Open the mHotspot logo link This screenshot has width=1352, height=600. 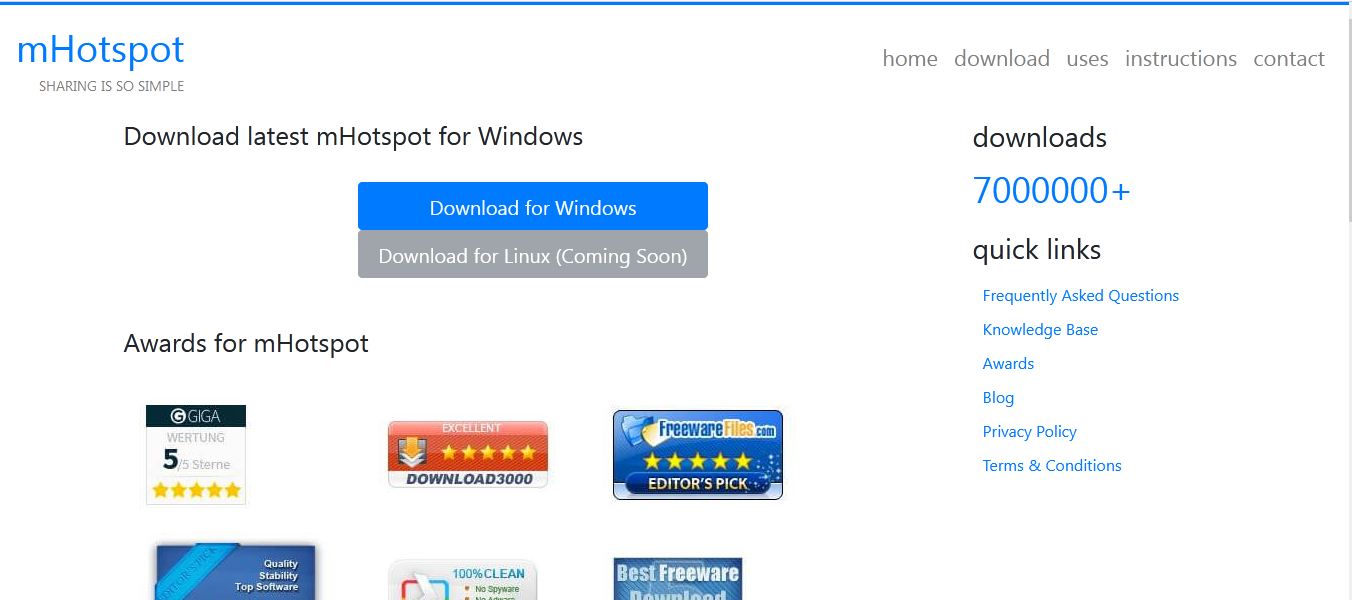[x=101, y=49]
